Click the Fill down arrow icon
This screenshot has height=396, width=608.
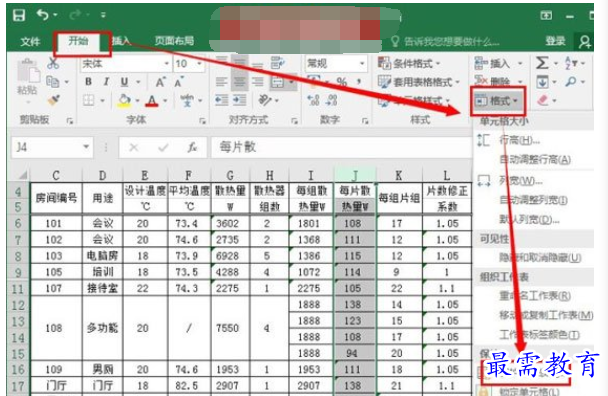click(542, 82)
